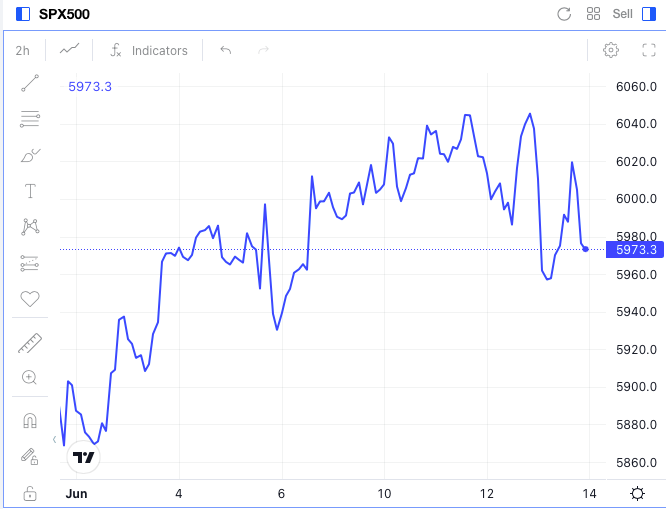Toggle stay in drawing mode pencil-lock
Viewport: 666px width, 509px height.
click(30, 457)
